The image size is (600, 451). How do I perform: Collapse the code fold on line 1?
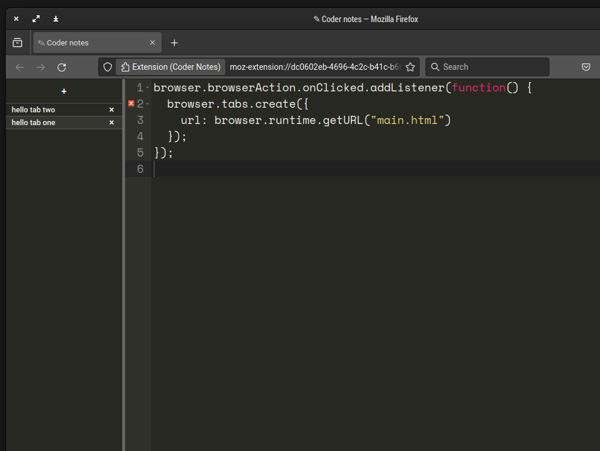click(148, 88)
